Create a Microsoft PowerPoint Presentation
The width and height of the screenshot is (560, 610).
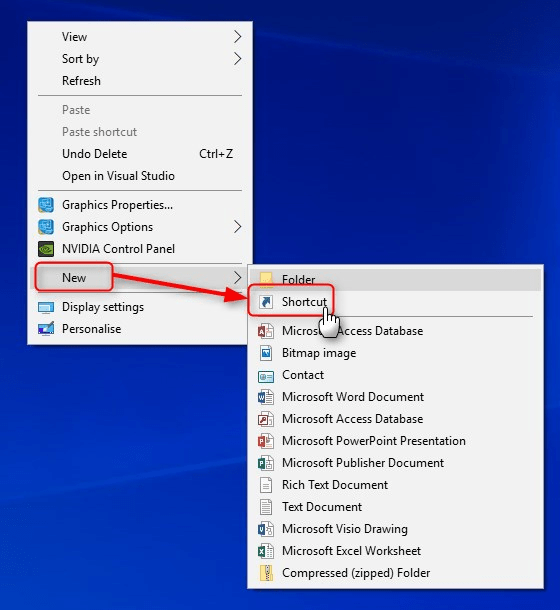[395, 441]
